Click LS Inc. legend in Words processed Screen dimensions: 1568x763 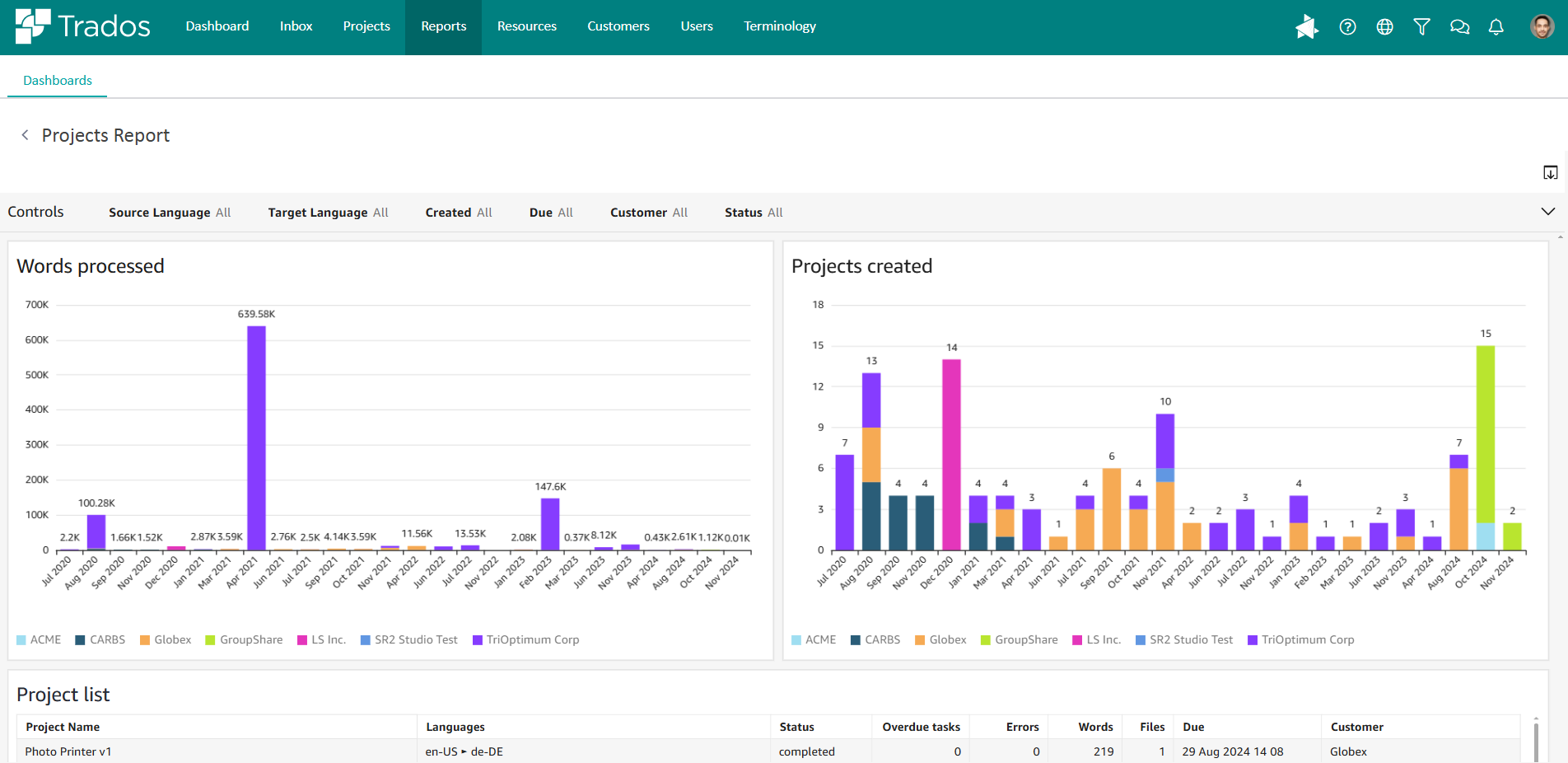click(321, 640)
